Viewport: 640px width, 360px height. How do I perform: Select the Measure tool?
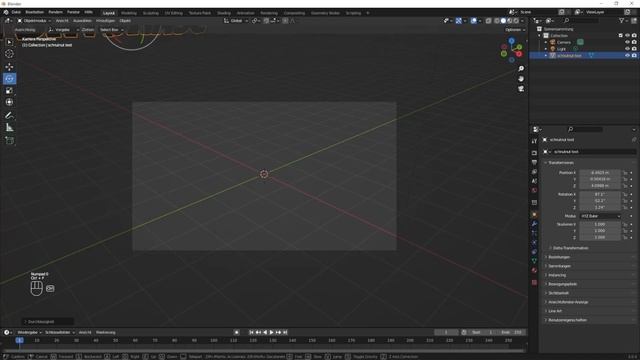[x=9, y=128]
